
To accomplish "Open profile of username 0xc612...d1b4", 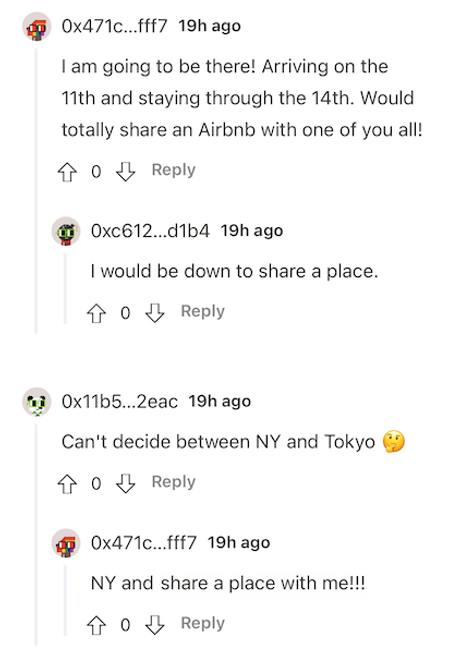I will [x=150, y=231].
